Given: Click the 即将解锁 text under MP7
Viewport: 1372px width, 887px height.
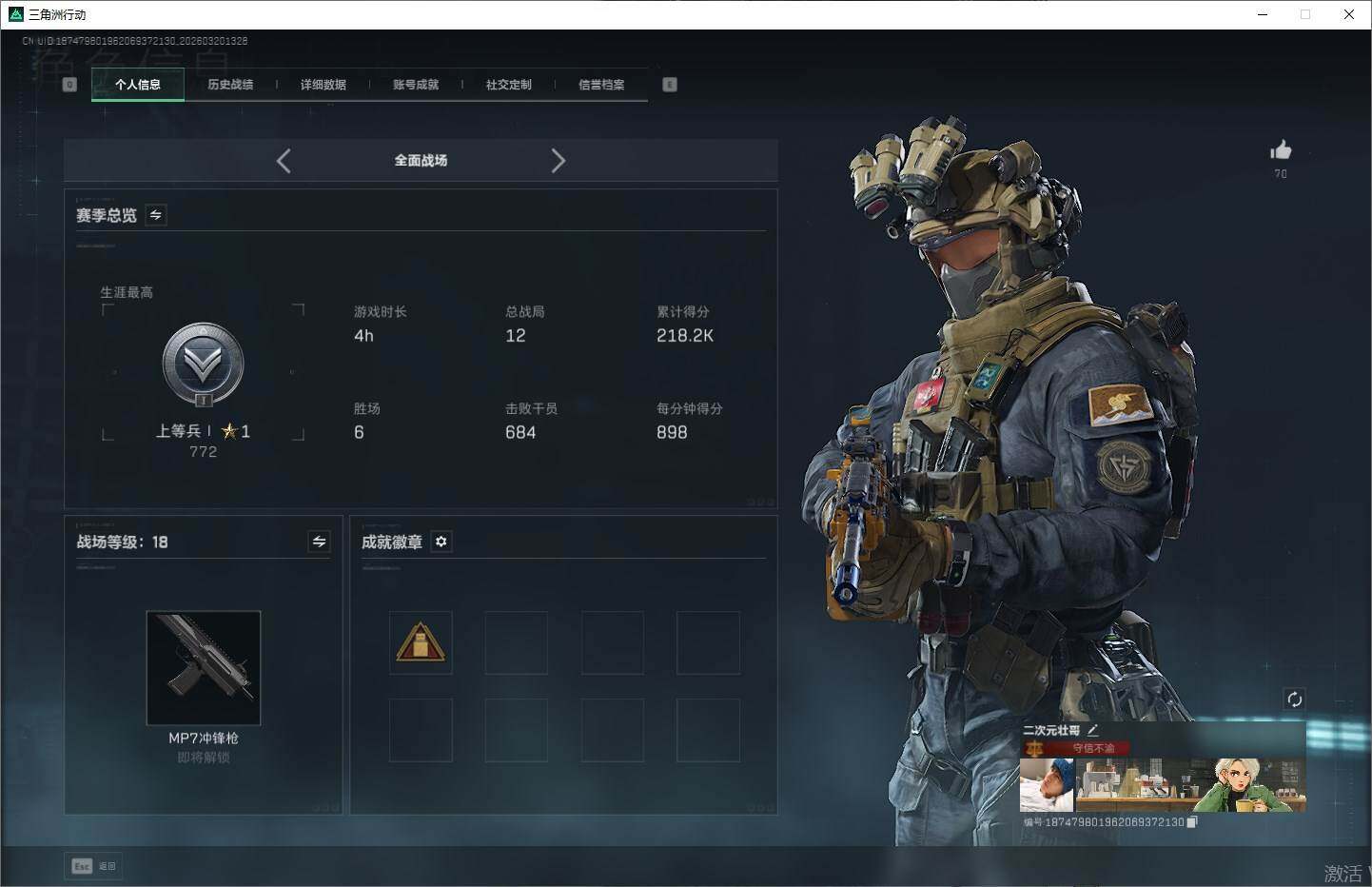Looking at the screenshot, I should [x=204, y=758].
